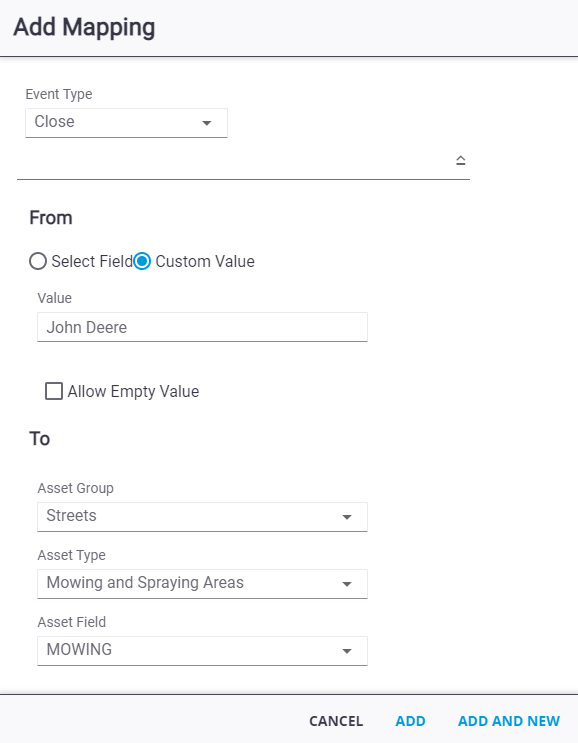Click the Value field containing John Deere
The width and height of the screenshot is (578, 743).
pyautogui.click(x=202, y=327)
